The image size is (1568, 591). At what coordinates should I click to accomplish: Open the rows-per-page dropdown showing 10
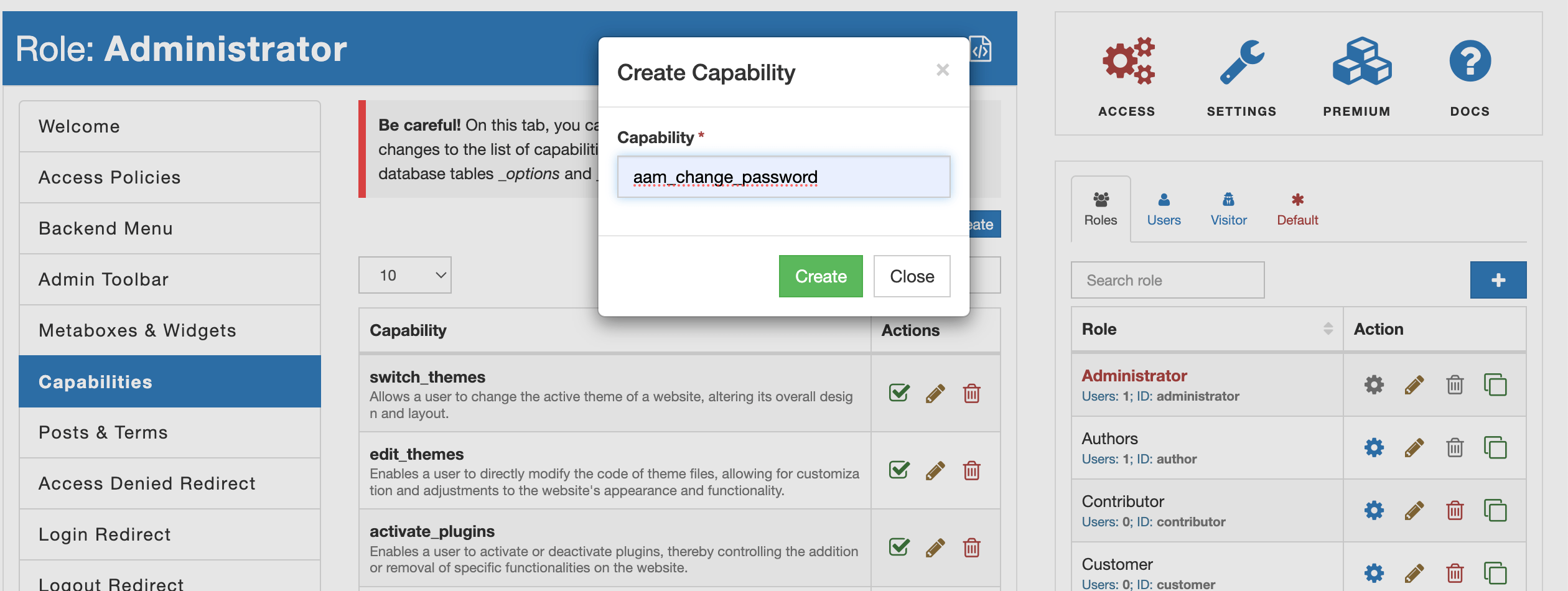point(405,275)
